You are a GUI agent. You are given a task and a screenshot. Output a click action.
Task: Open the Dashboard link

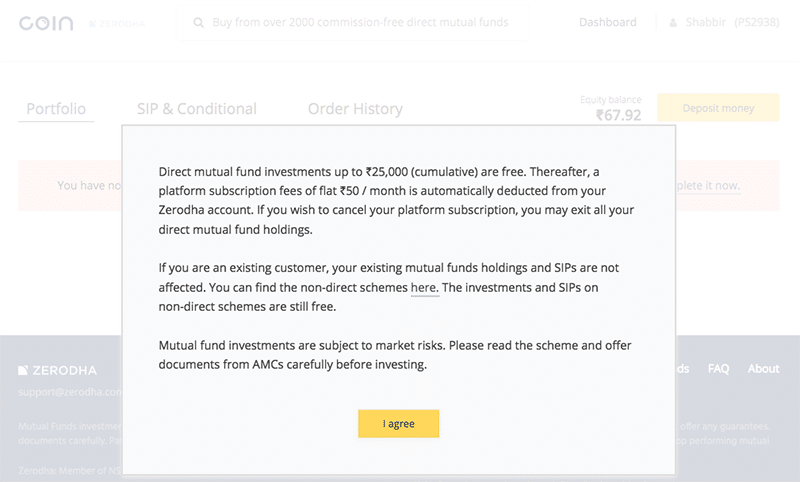(x=608, y=22)
